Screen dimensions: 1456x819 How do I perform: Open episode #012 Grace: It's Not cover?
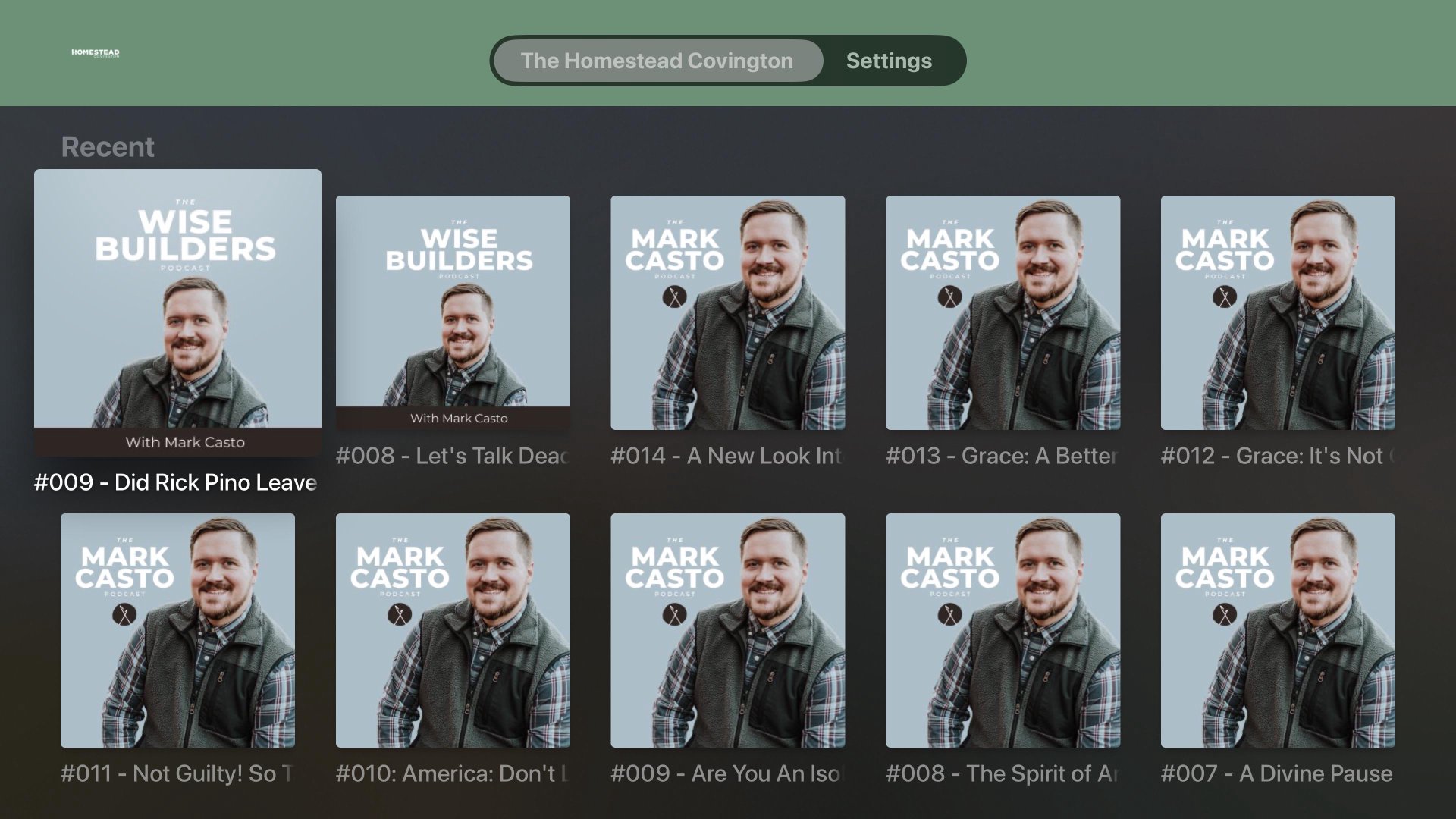pos(1277,312)
